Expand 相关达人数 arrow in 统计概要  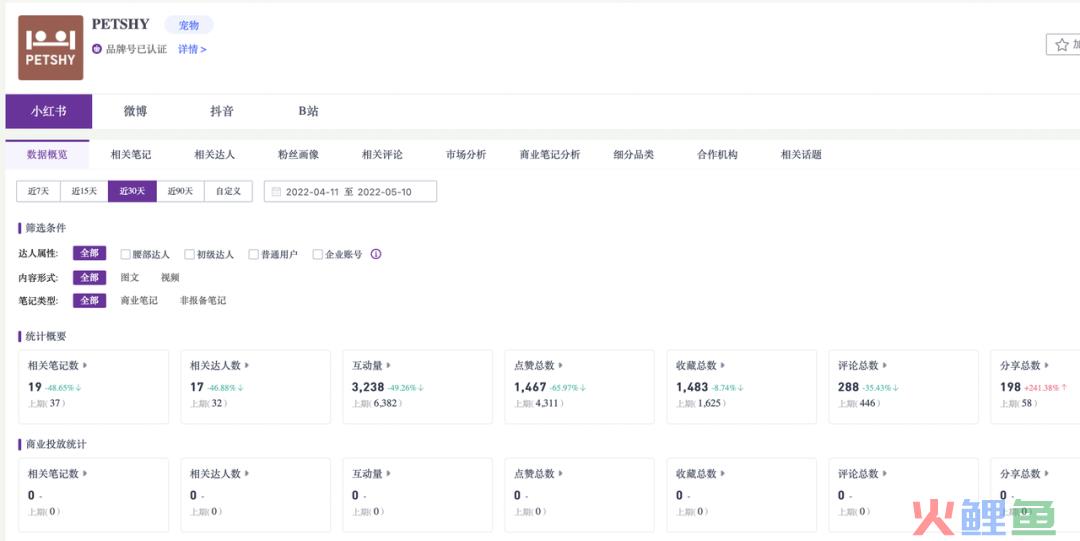(x=247, y=366)
